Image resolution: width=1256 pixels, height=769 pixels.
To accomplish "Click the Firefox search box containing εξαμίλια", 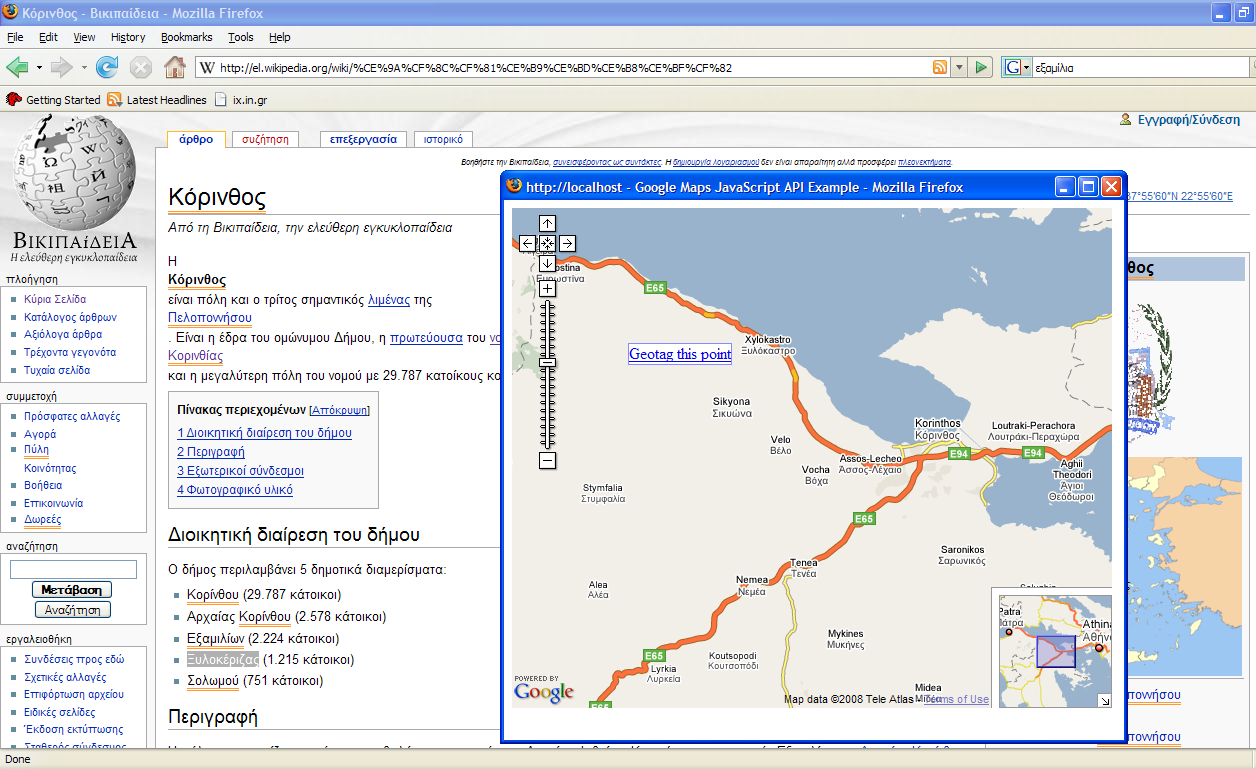I will click(x=1141, y=68).
